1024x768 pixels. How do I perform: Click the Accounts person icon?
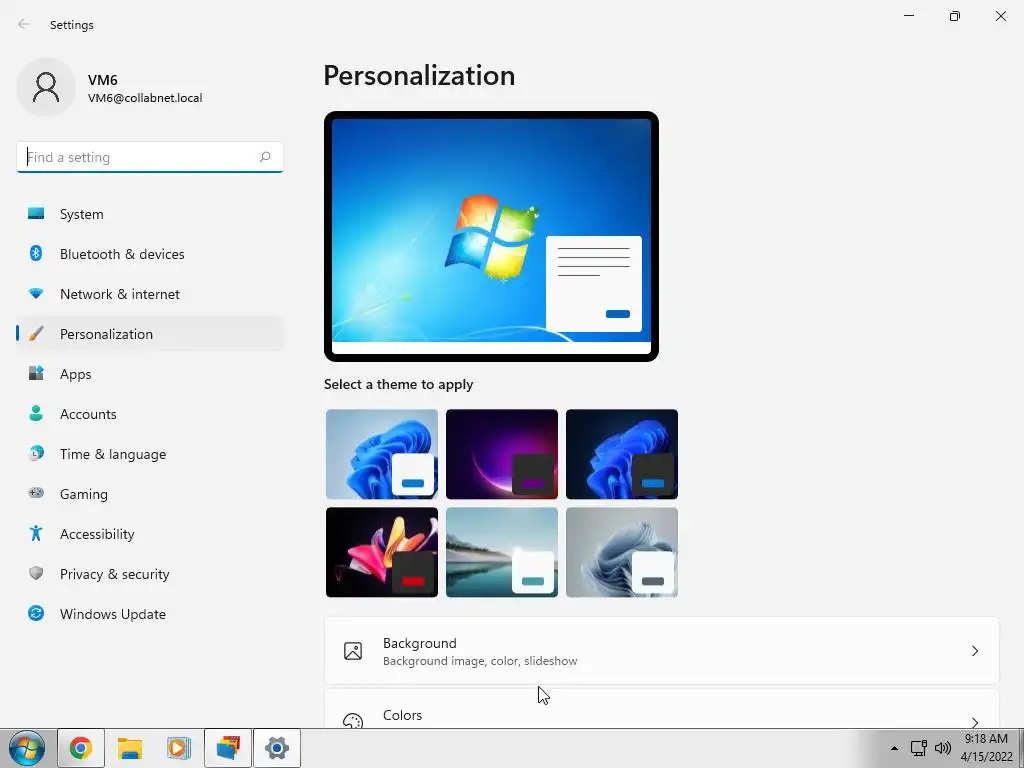point(36,413)
